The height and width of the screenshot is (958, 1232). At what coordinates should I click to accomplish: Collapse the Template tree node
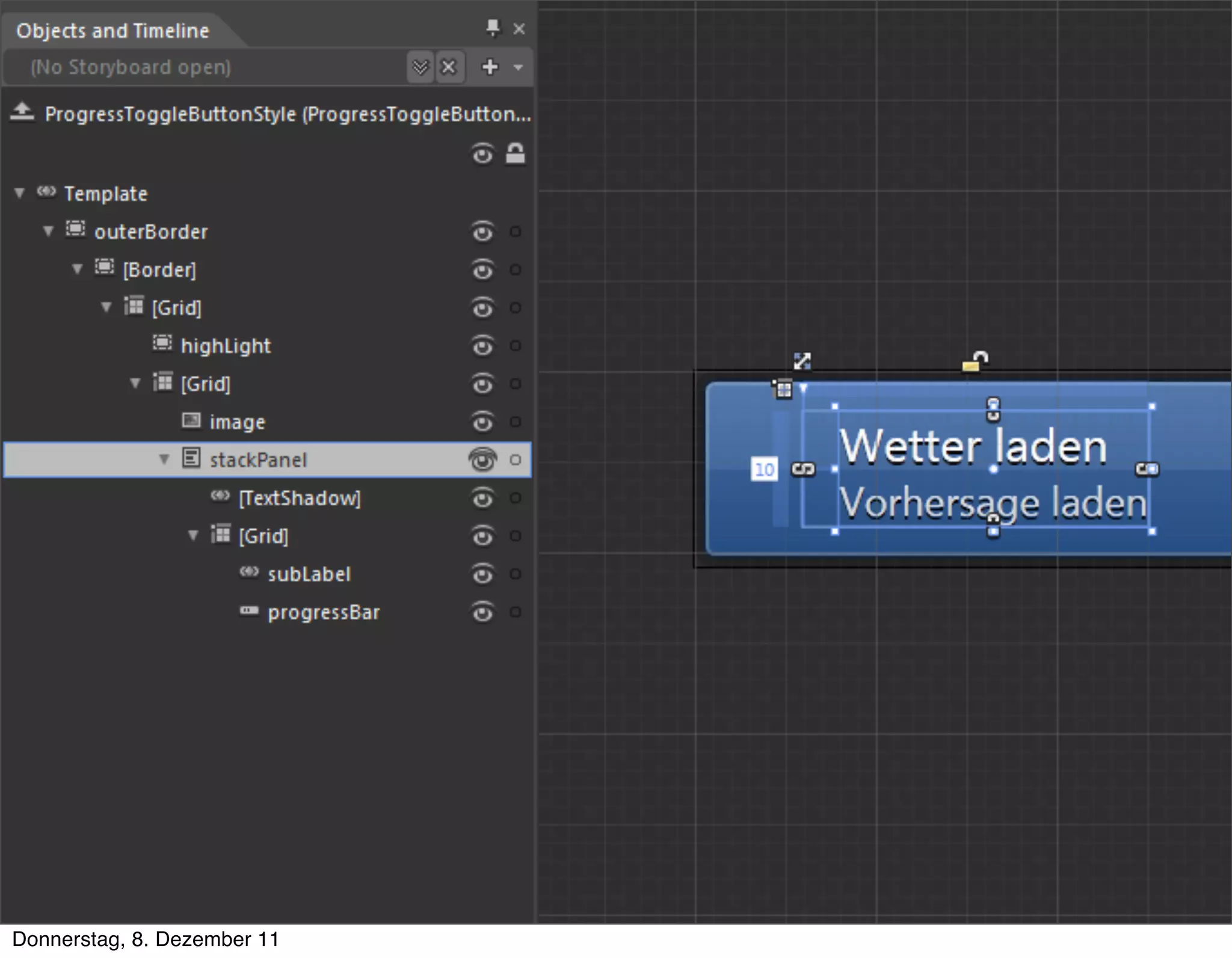point(20,193)
